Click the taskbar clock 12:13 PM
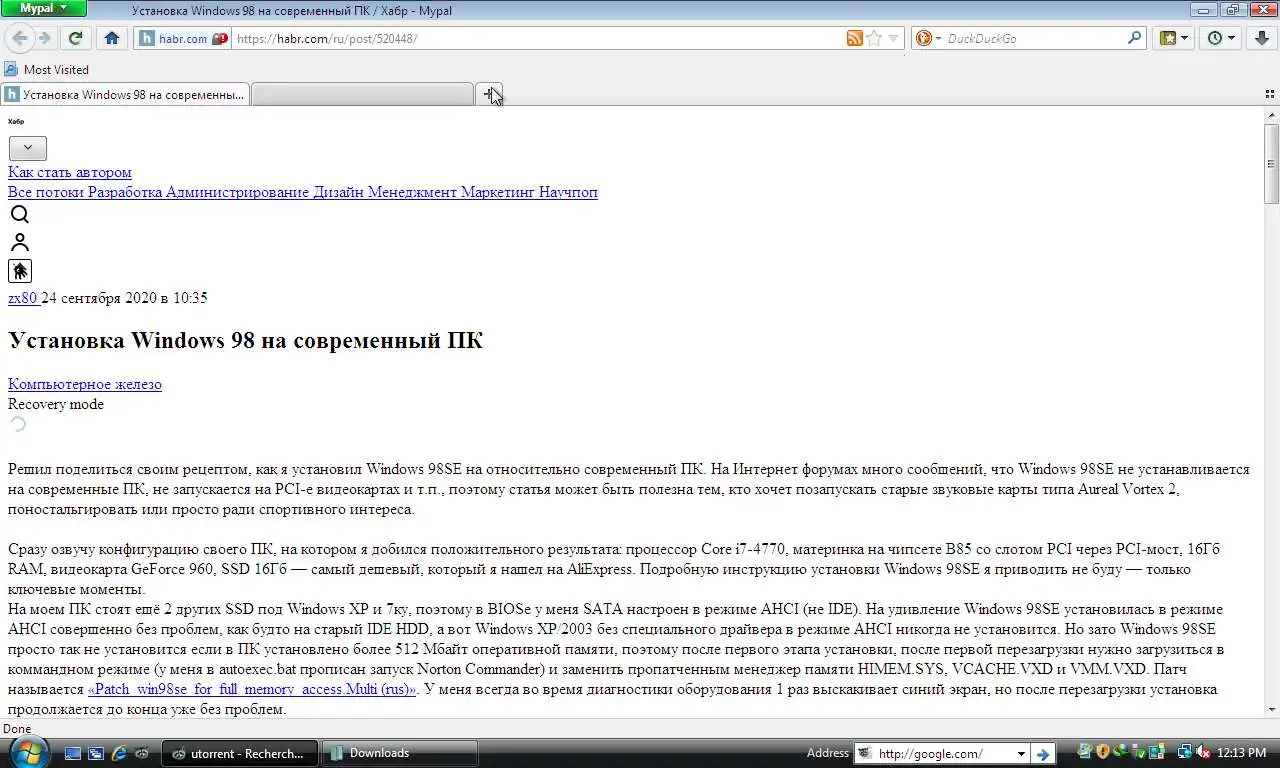The height and width of the screenshot is (768, 1280). tap(1244, 753)
